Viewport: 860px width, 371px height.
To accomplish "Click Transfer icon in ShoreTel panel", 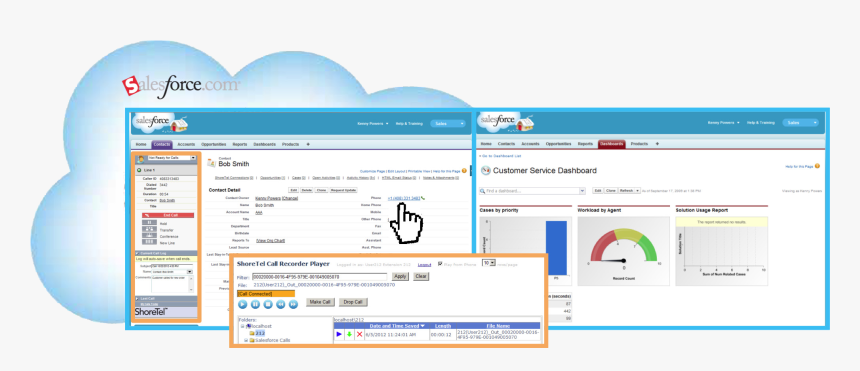I will pyautogui.click(x=150, y=229).
